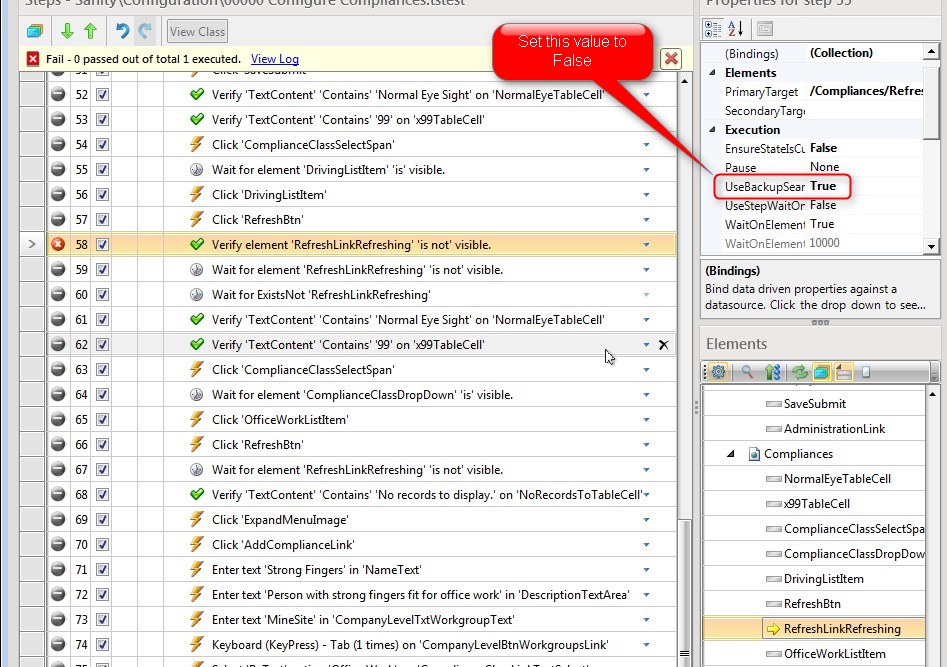Screen dimensions: 947x667
Task: Click Elements tree scrollbar up arrow
Action: pos(932,394)
